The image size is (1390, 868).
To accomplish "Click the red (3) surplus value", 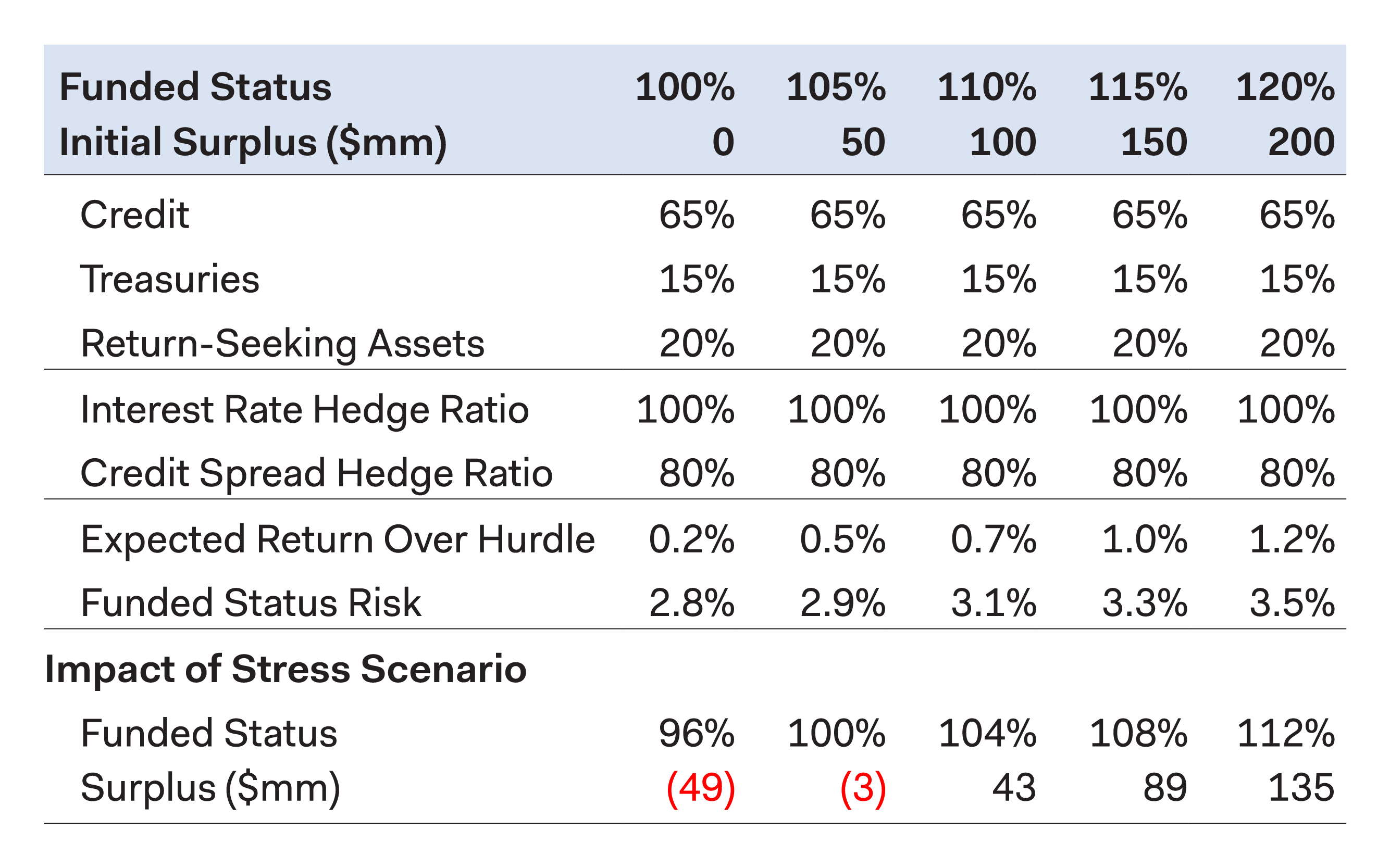I will (x=863, y=788).
